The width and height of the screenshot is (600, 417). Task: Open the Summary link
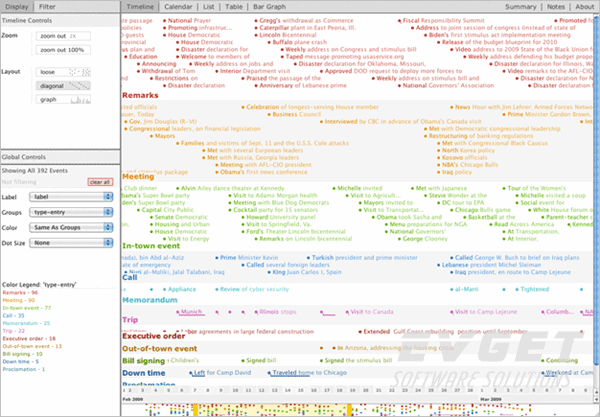point(520,7)
